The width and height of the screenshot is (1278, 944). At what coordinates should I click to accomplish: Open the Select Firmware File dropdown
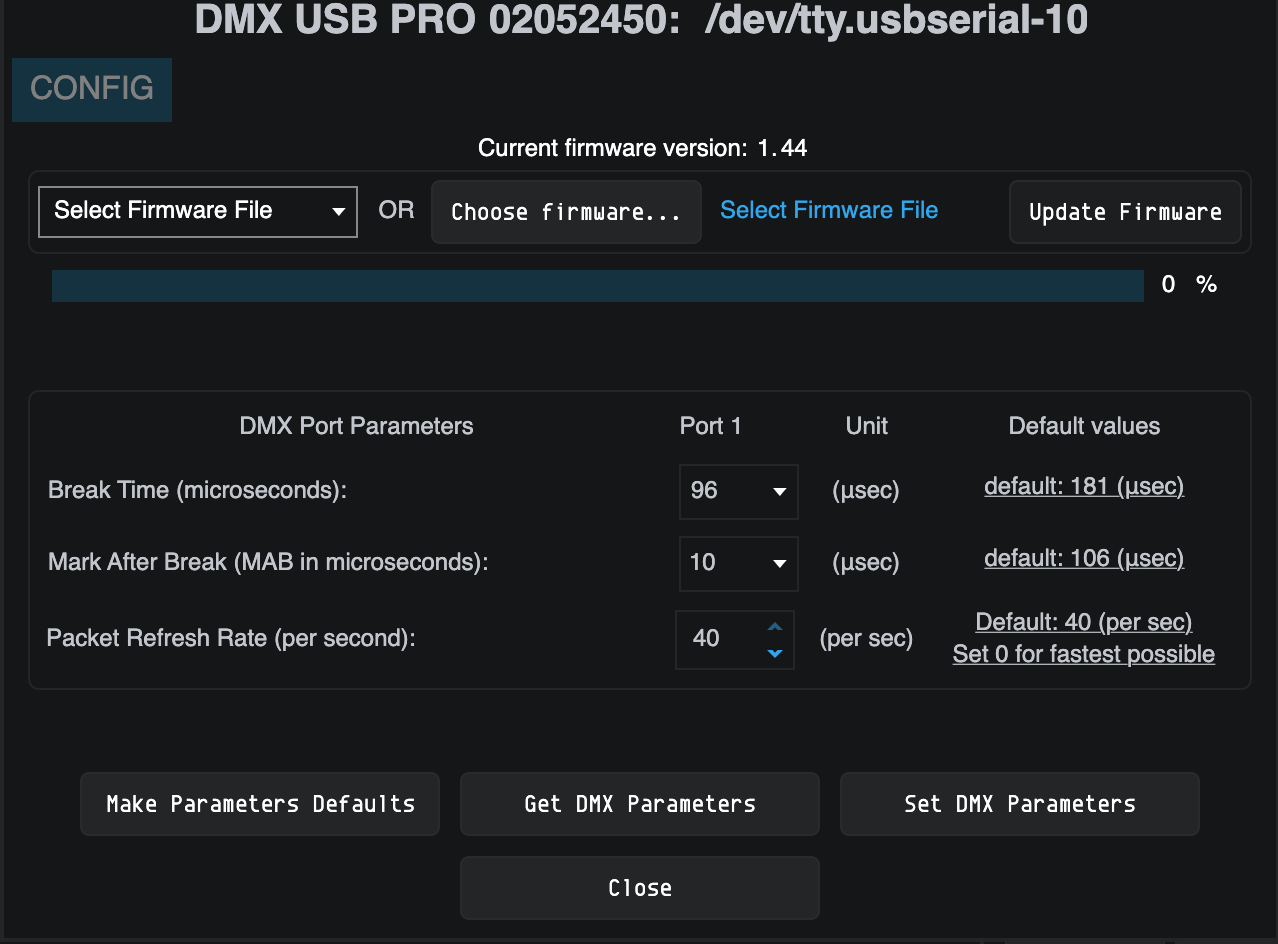coord(197,211)
